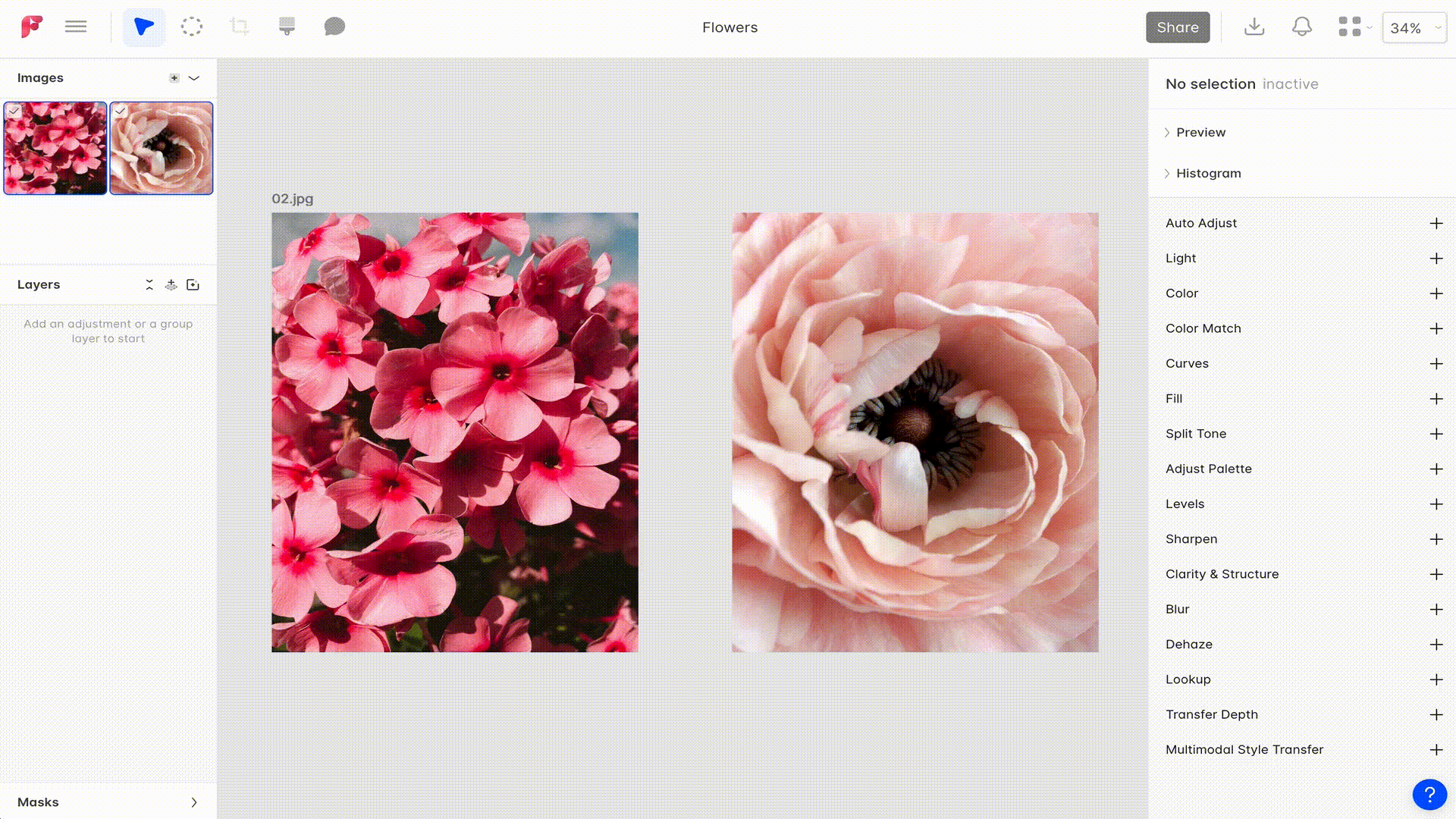Select the red flowers image on canvas

[455, 432]
